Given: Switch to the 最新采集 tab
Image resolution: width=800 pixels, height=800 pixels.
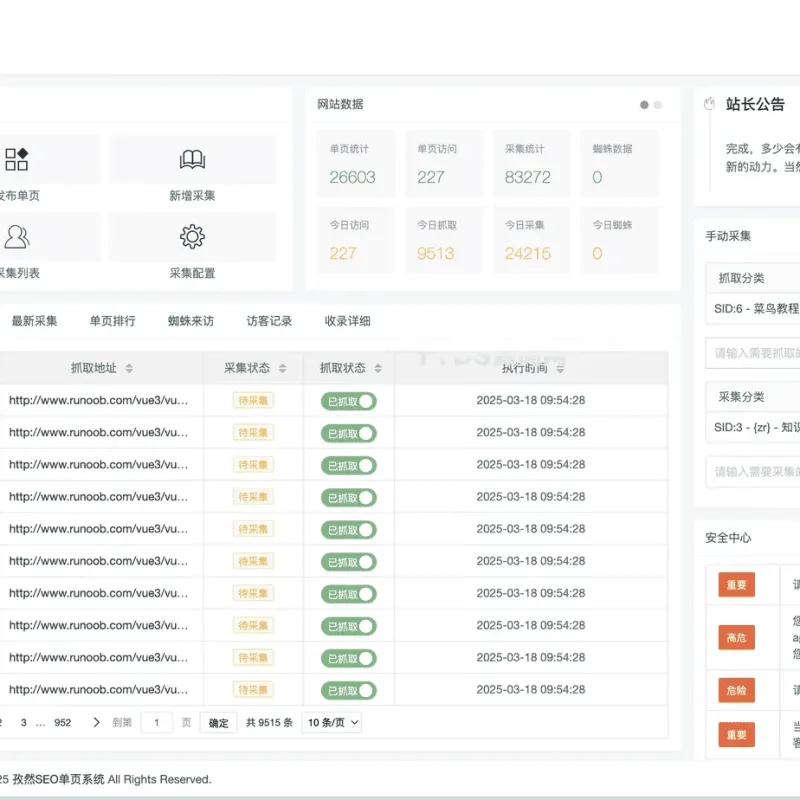Looking at the screenshot, I should pyautogui.click(x=34, y=321).
